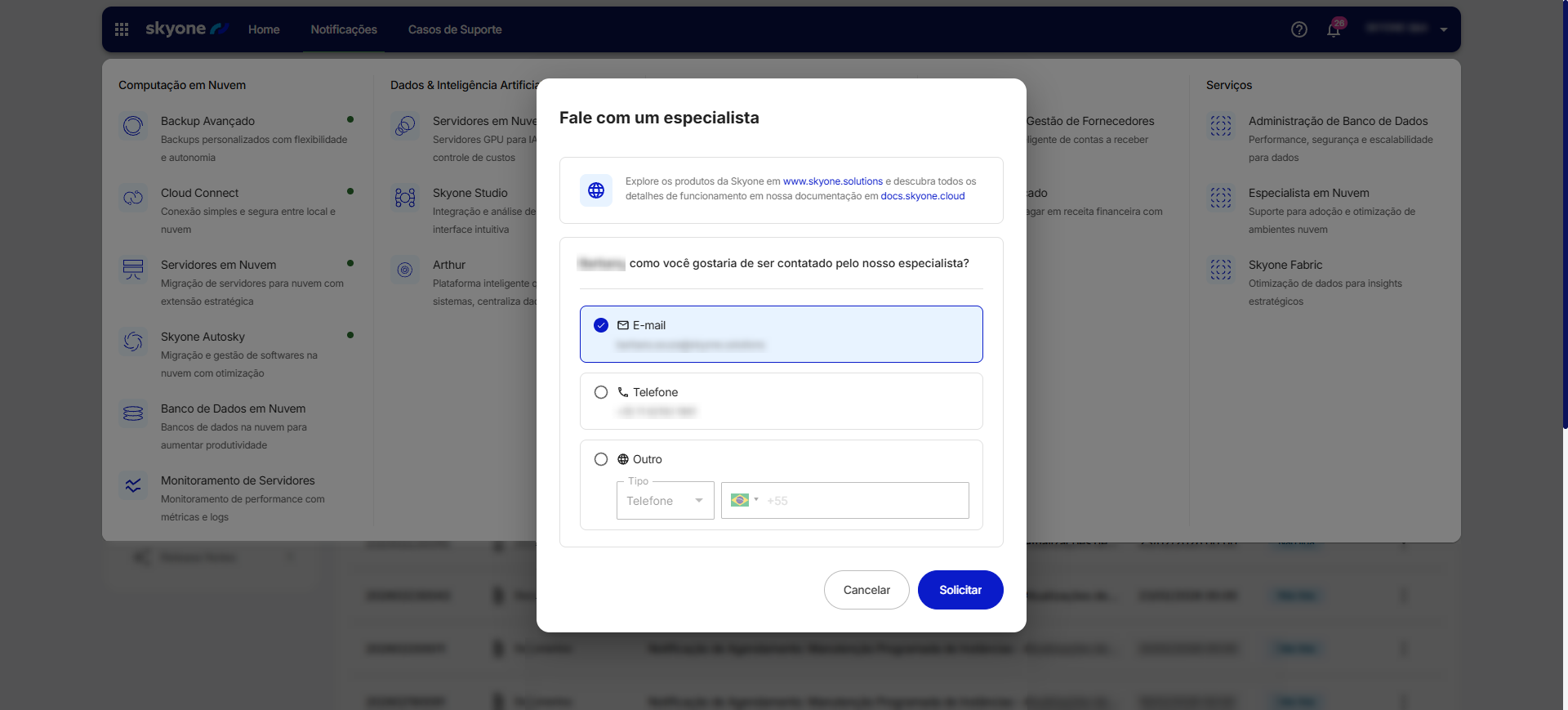
Task: Click the Backup Avançado product icon
Action: pyautogui.click(x=133, y=126)
